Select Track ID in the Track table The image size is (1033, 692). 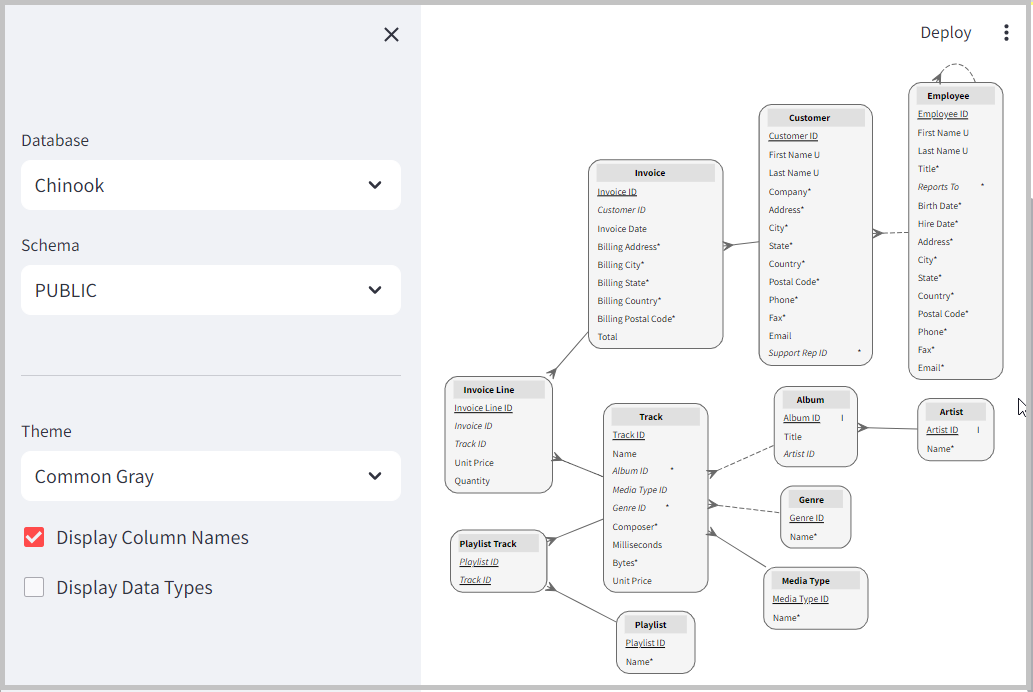[x=628, y=434]
